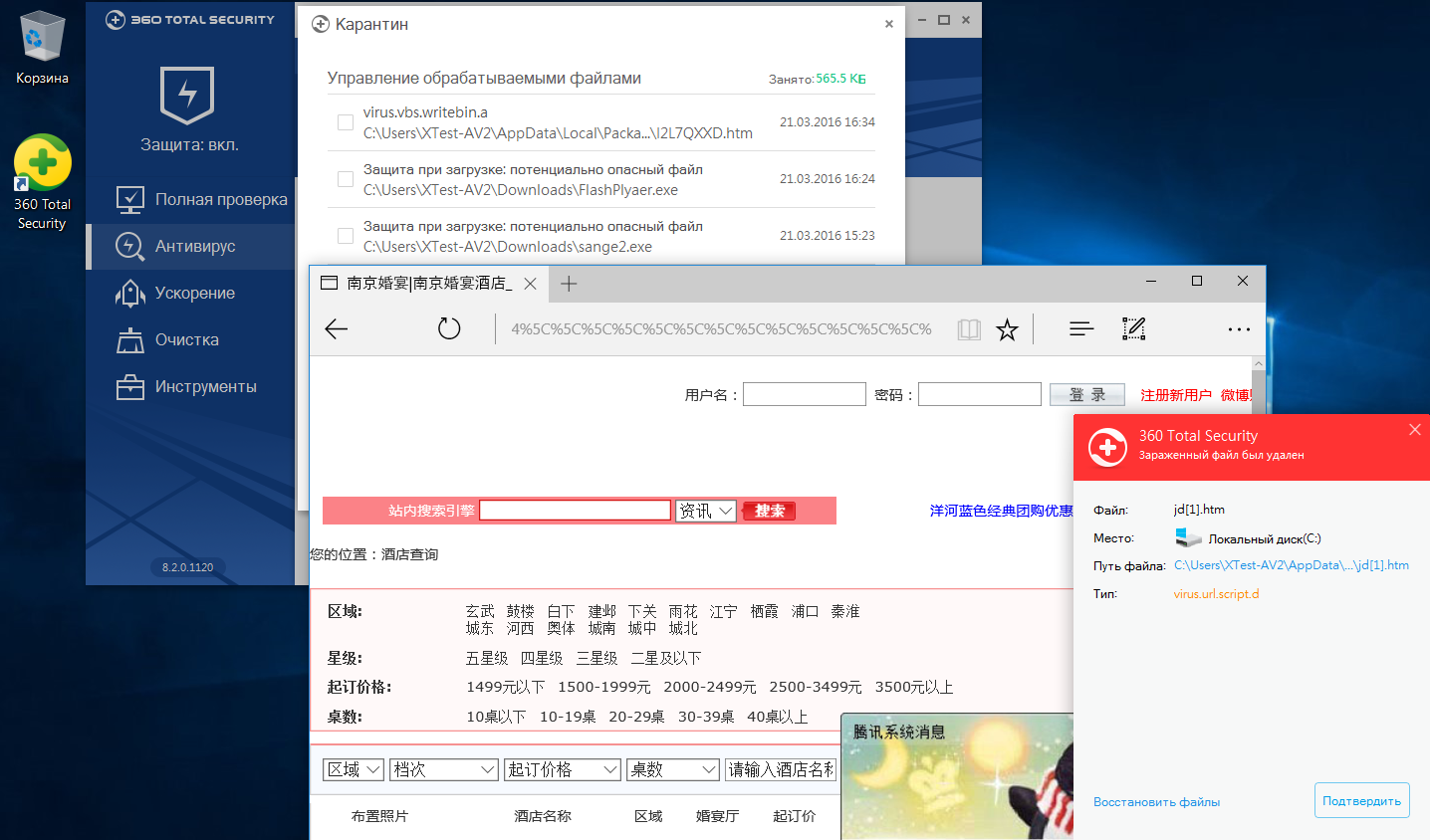
Task: Open the 区域 filter dropdown
Action: pos(354,769)
